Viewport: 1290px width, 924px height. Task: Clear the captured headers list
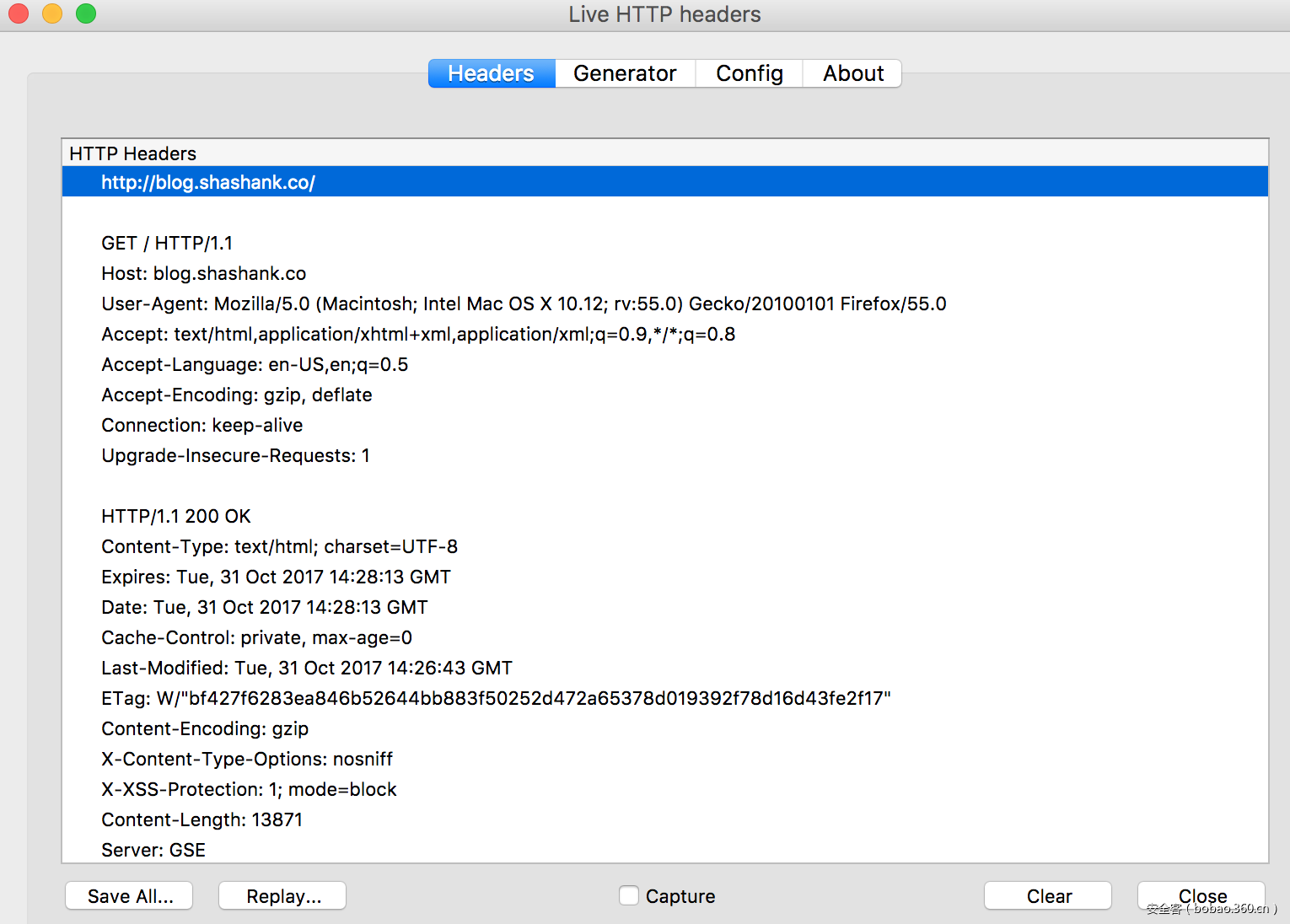point(1048,895)
